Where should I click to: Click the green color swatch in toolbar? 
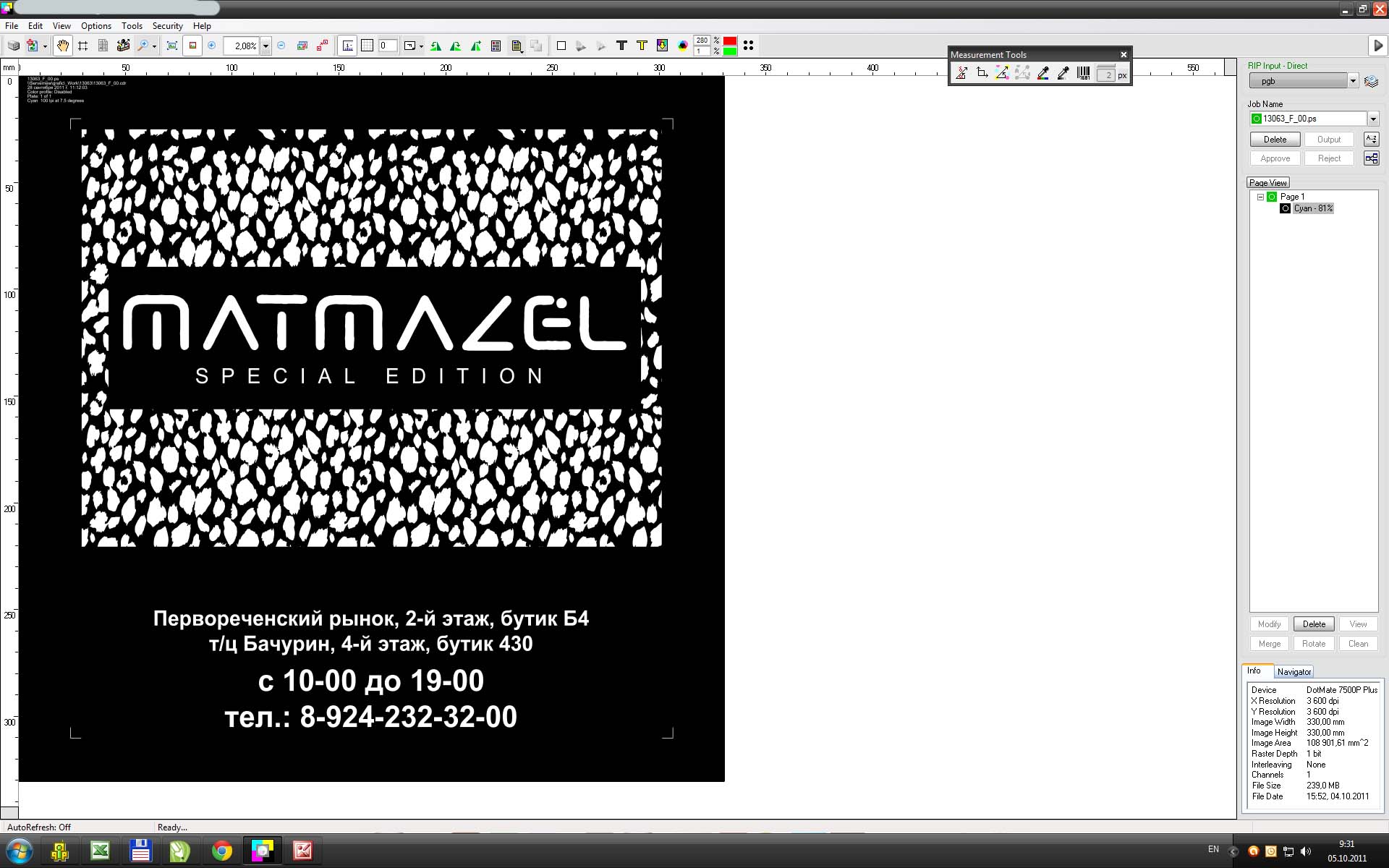click(x=730, y=51)
